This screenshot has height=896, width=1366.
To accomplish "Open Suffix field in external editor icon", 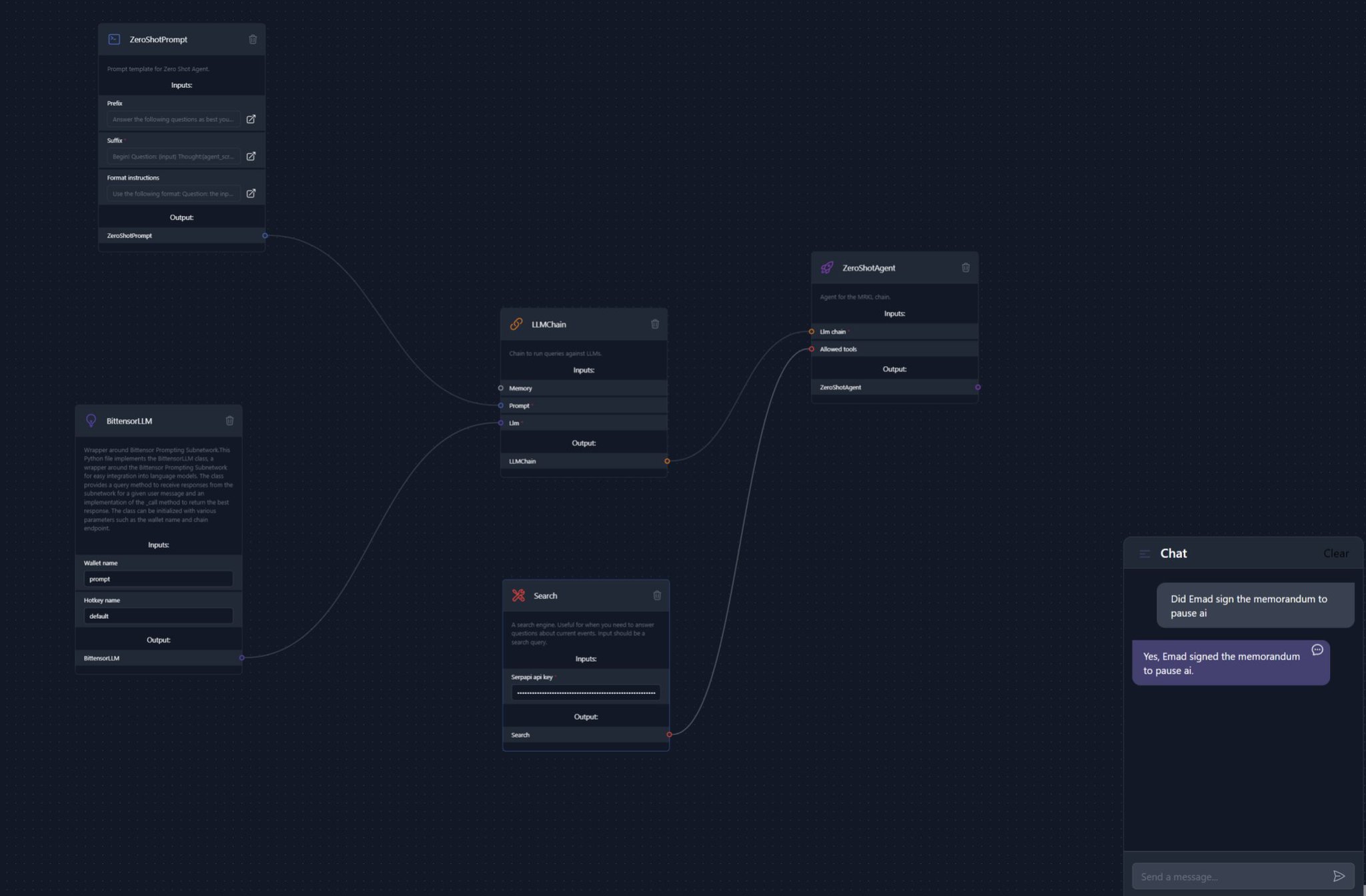I will pos(251,156).
